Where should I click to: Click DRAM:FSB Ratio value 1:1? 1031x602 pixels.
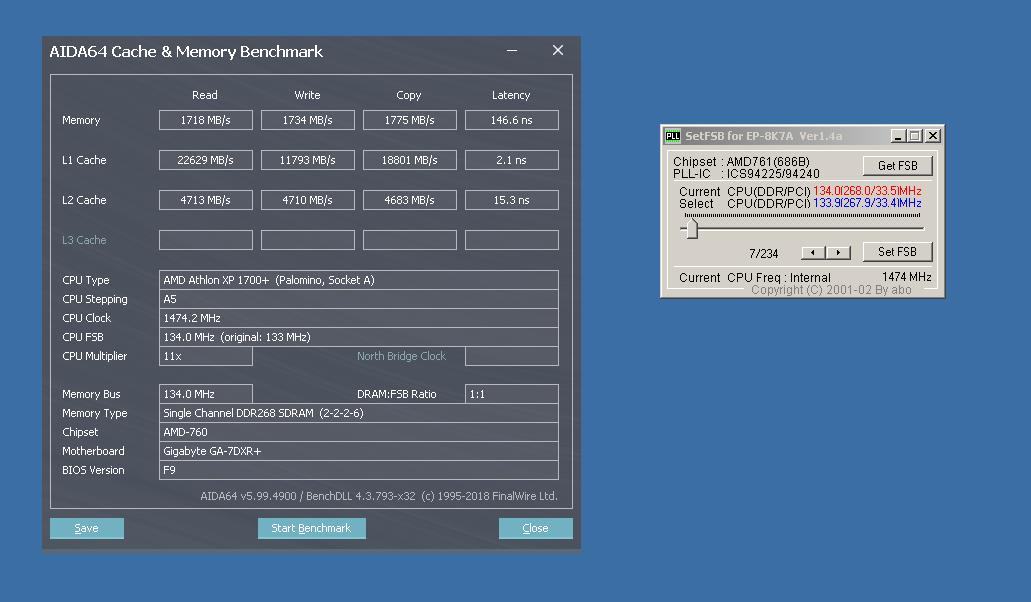tap(512, 394)
